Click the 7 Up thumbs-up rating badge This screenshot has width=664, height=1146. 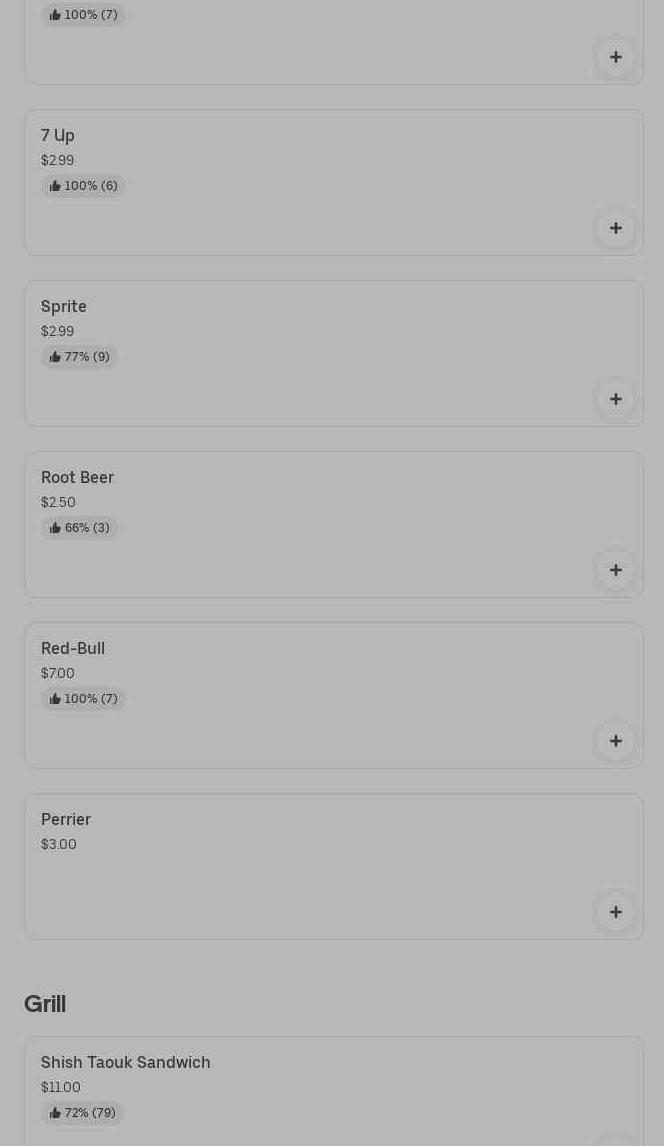[83, 186]
